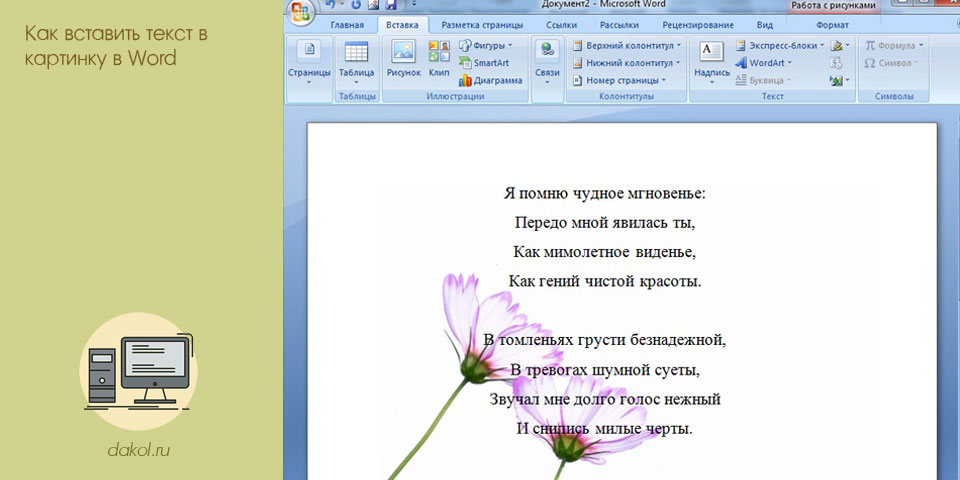Click the insert object icon

click(839, 80)
